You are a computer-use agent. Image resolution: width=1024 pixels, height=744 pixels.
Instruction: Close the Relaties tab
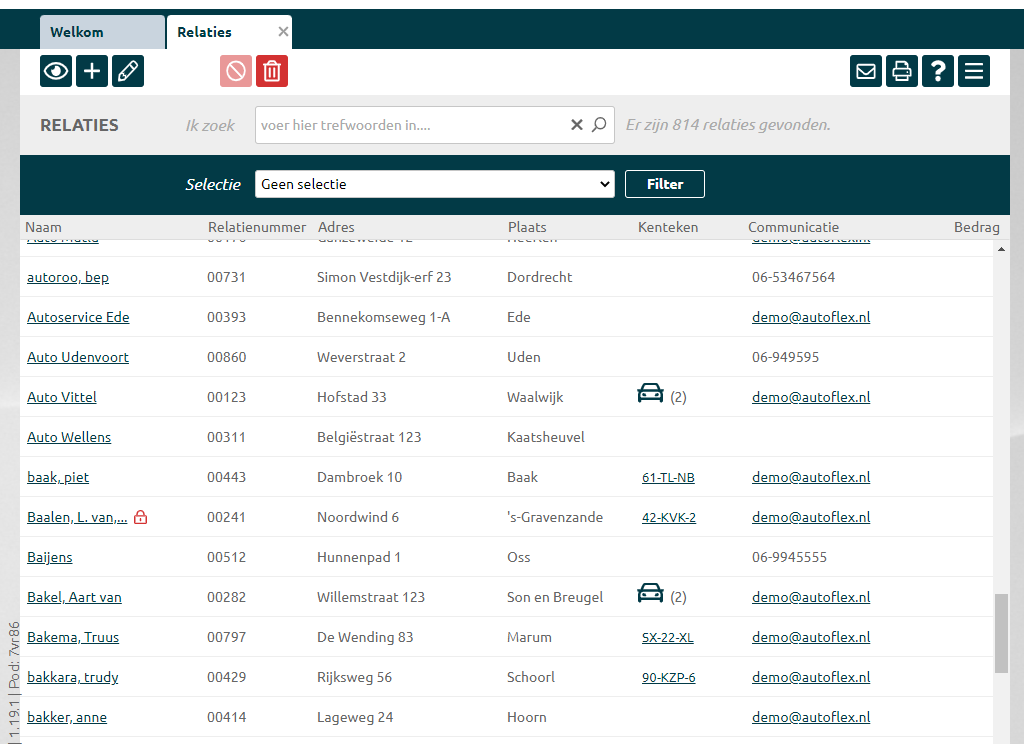[x=283, y=32]
